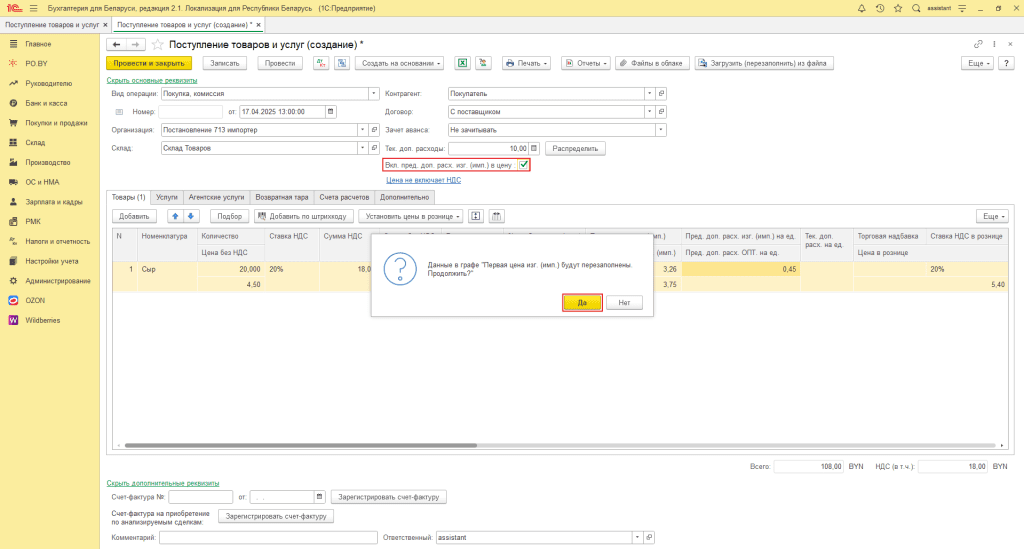Open Контрагент record with open icon
The width and height of the screenshot is (1024, 549).
[x=661, y=93]
